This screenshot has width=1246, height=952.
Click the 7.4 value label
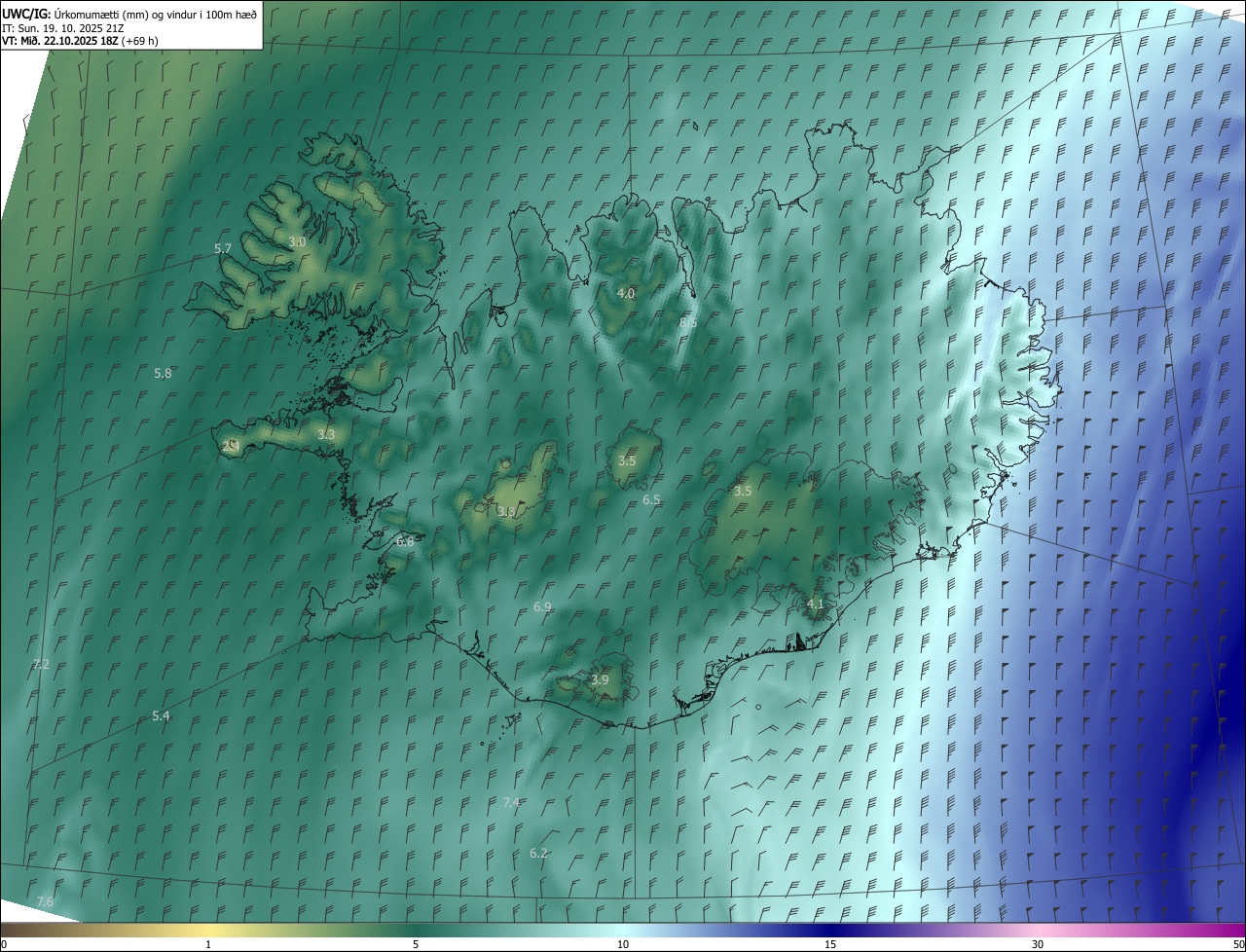511,802
